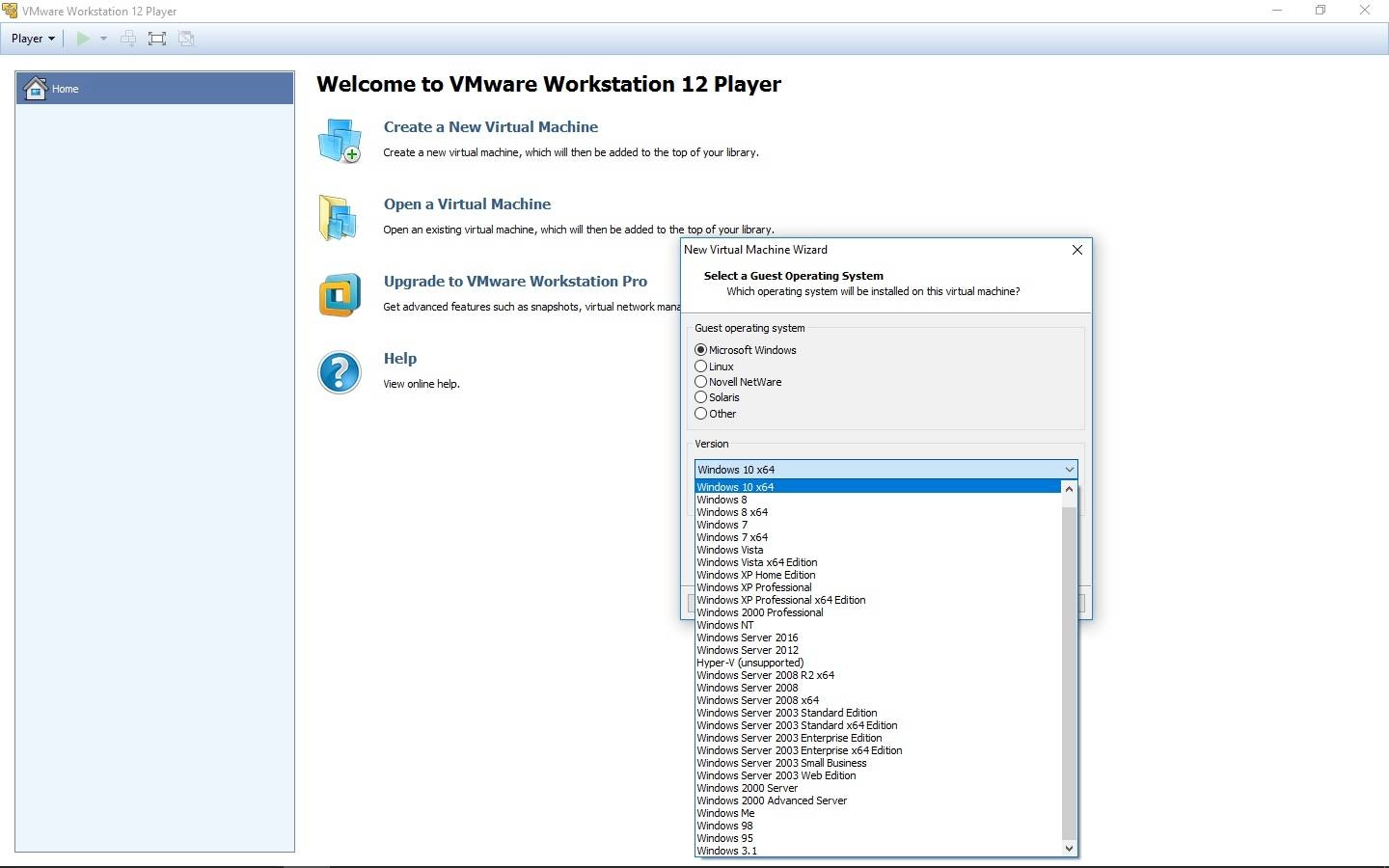Choose Windows Vista x64 Edition
The width and height of the screenshot is (1389, 868).
click(x=878, y=562)
